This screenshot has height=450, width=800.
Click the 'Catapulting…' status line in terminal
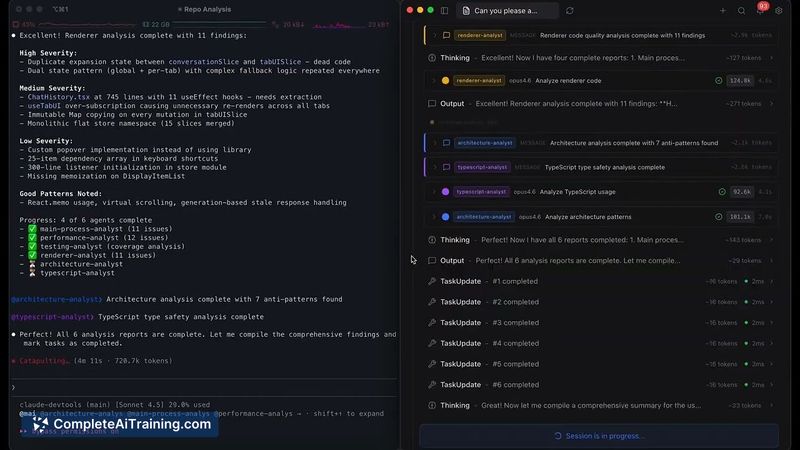[92, 361]
